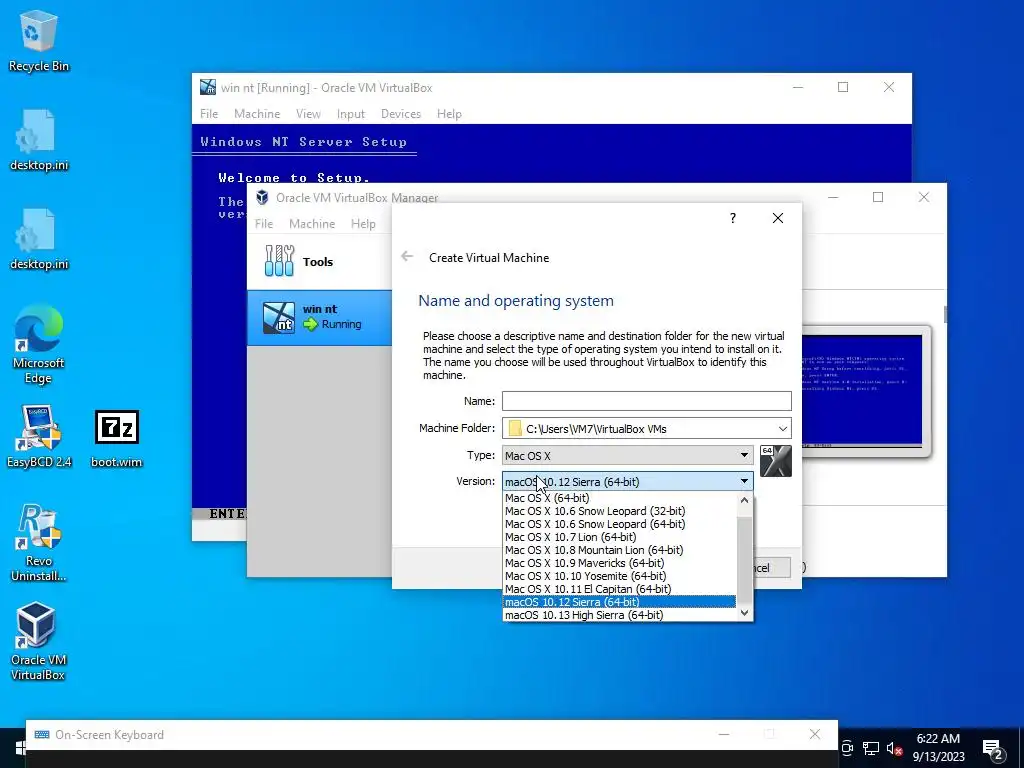Image resolution: width=1024 pixels, height=768 pixels.
Task: Click the network tray icon
Action: coord(871,748)
